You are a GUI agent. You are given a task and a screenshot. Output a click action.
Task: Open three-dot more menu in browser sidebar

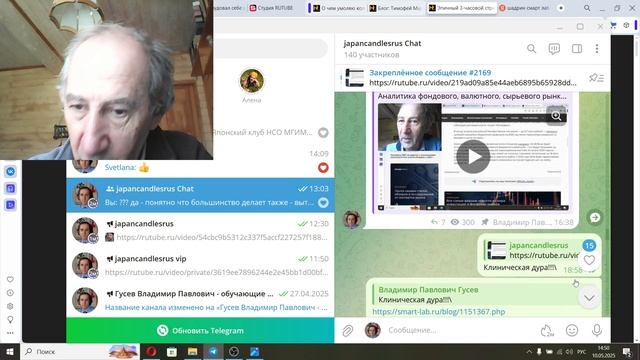(10, 333)
